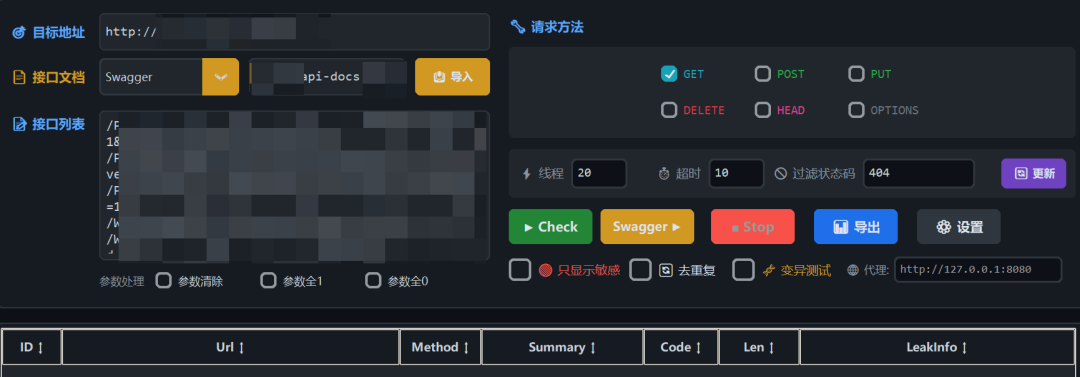This screenshot has width=1080, height=377.
Task: Focus the api-docs path field
Action: point(326,77)
